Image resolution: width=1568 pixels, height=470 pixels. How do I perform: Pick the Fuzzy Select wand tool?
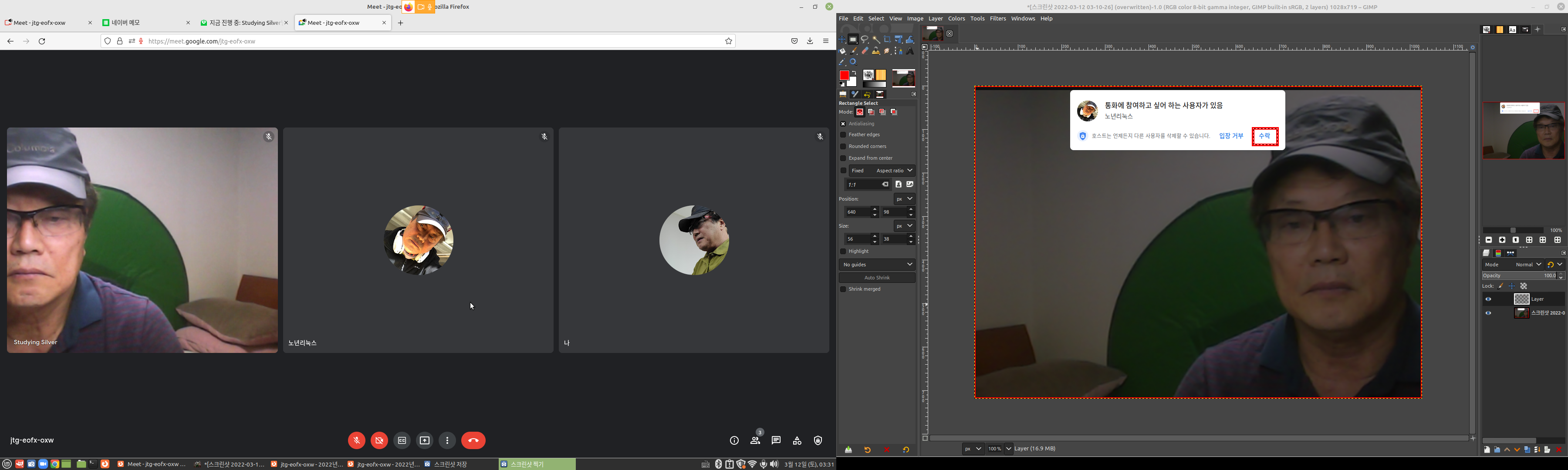876,40
